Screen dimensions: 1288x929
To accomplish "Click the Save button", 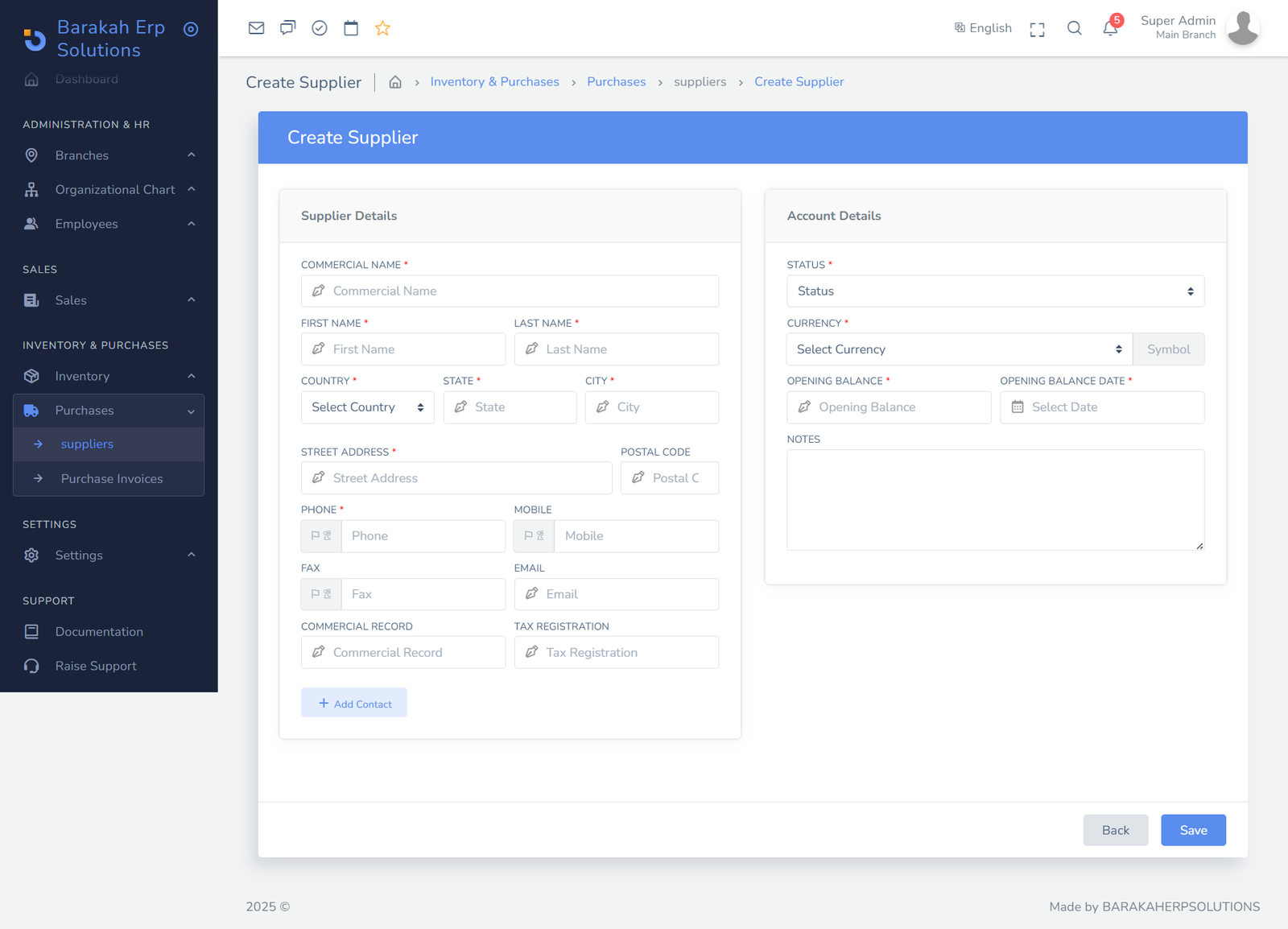I will click(x=1192, y=830).
